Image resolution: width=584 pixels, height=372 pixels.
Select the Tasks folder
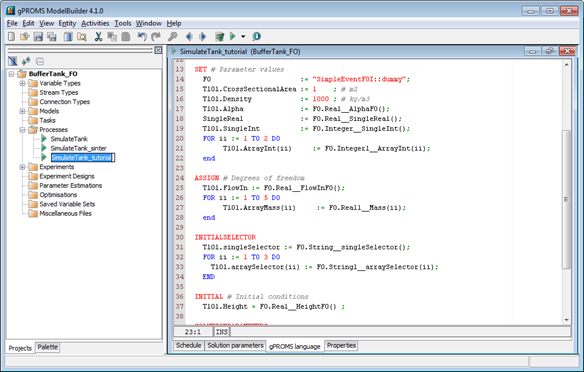pos(47,120)
